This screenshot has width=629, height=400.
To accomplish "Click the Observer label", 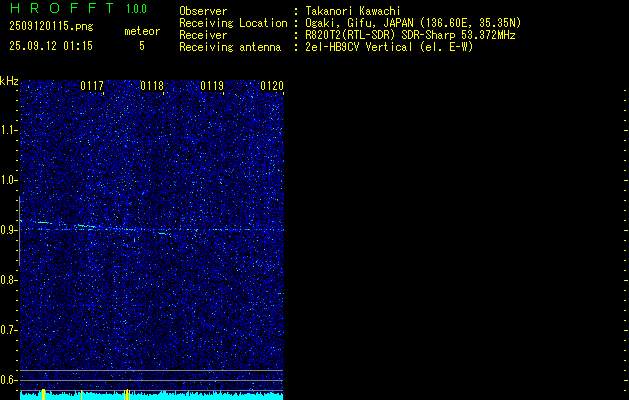I will click(x=203, y=11).
